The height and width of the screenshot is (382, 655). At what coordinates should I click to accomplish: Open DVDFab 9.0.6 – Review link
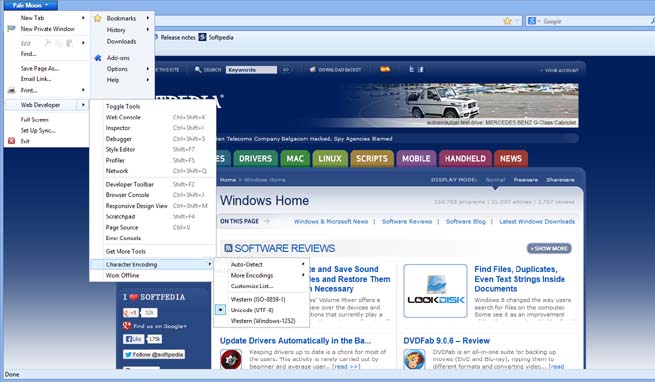click(x=446, y=341)
